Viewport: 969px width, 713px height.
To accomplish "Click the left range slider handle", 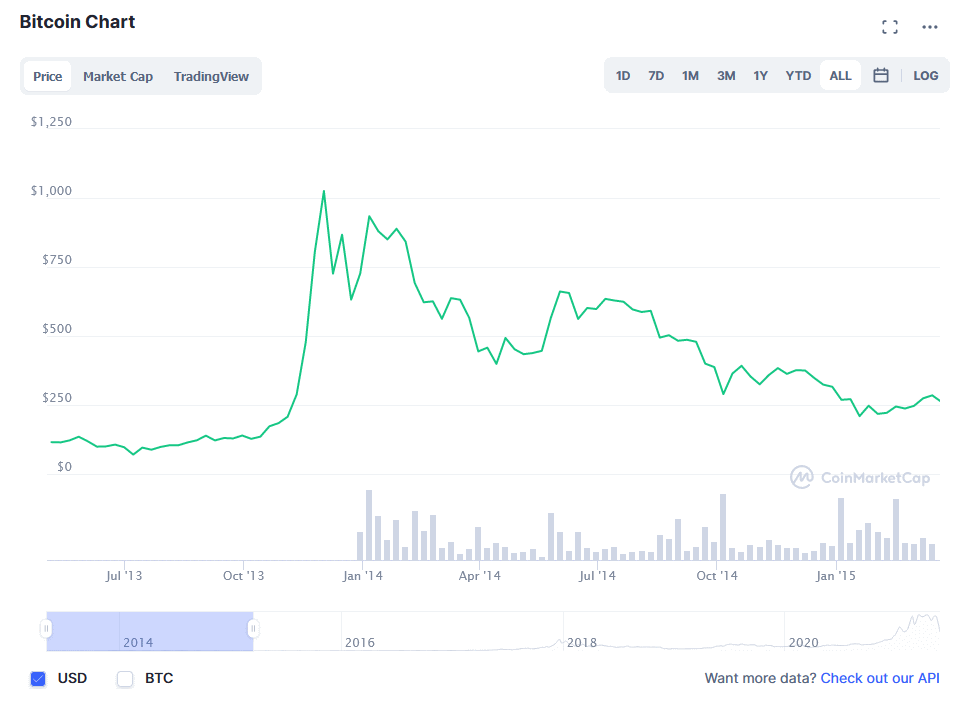I will tap(46, 629).
